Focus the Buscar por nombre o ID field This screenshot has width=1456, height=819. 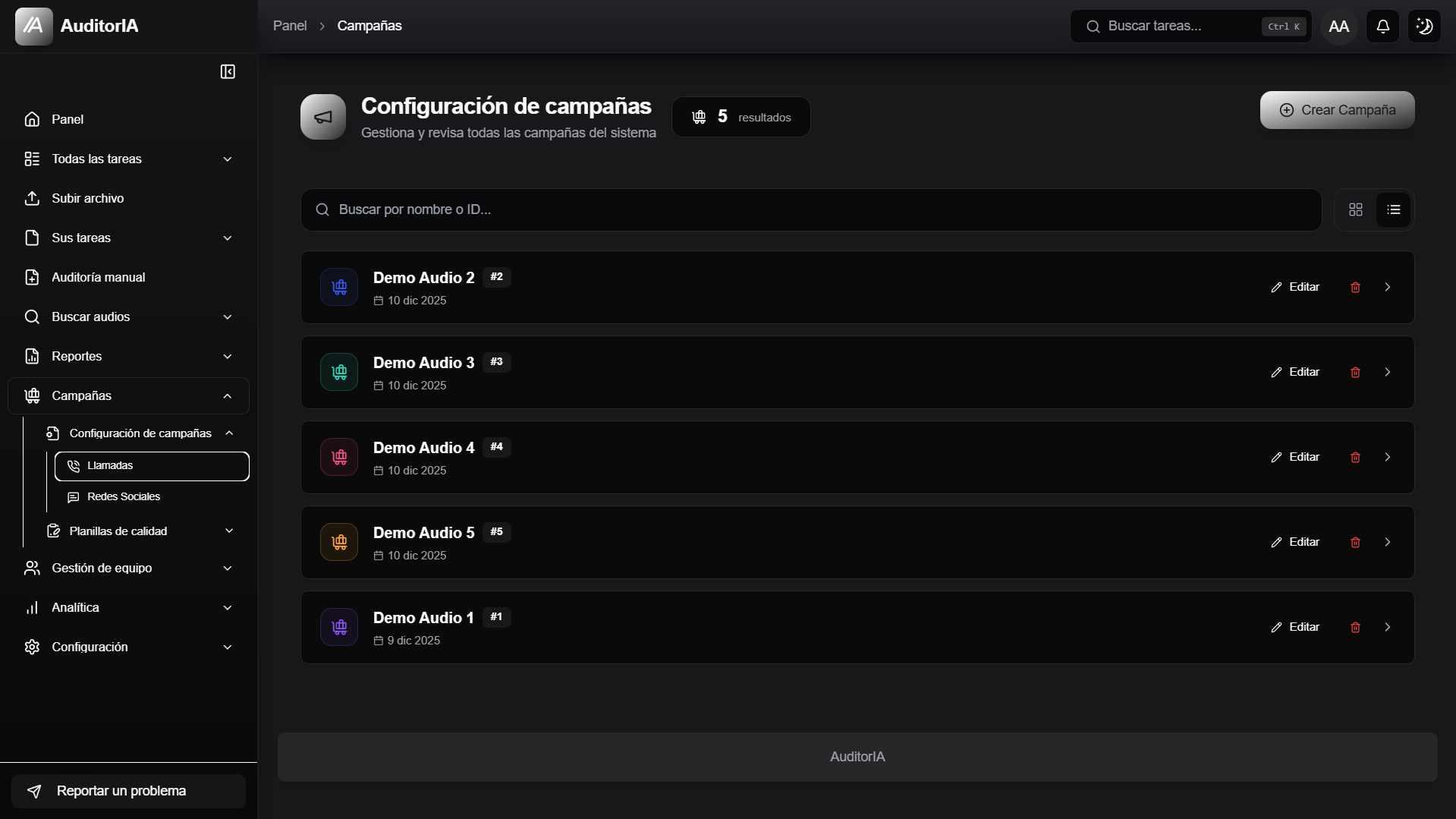pyautogui.click(x=811, y=209)
